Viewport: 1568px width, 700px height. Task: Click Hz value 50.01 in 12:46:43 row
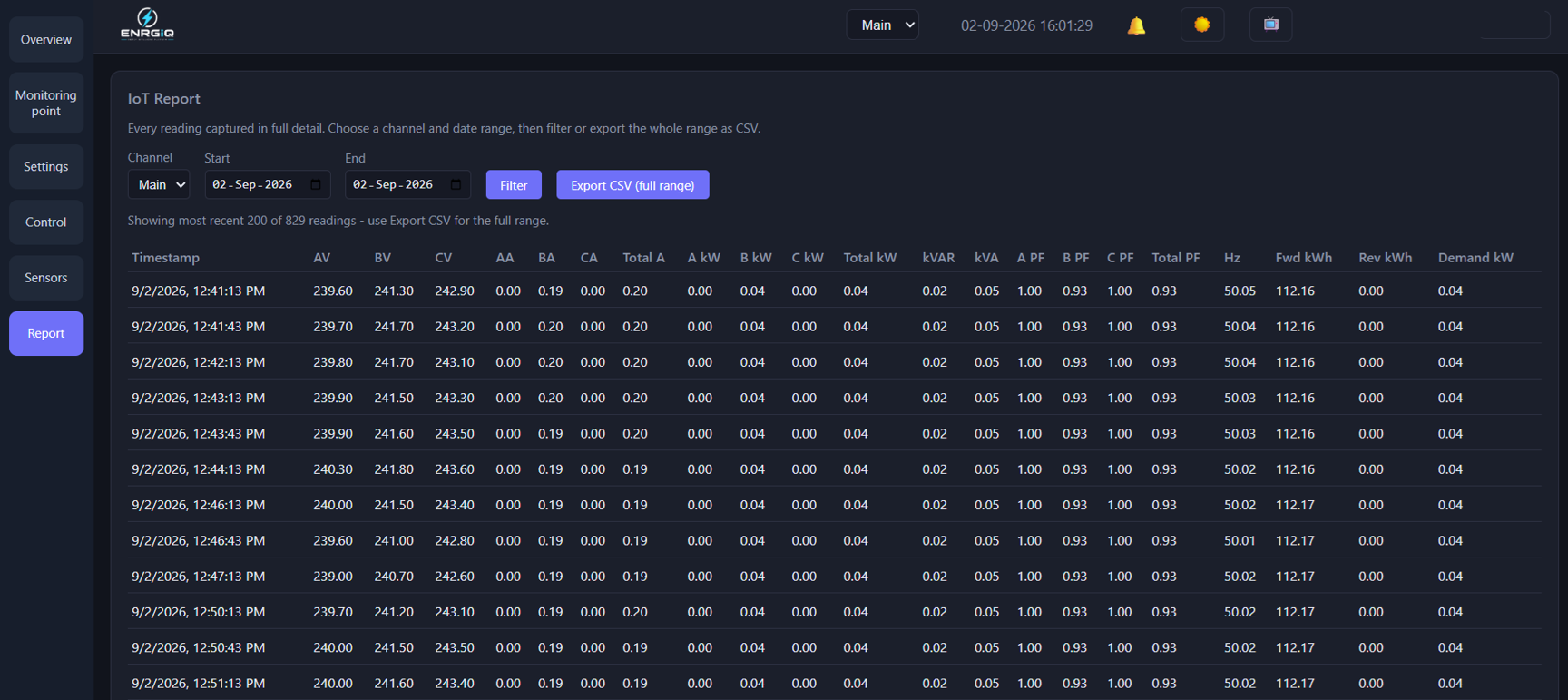tap(1240, 540)
